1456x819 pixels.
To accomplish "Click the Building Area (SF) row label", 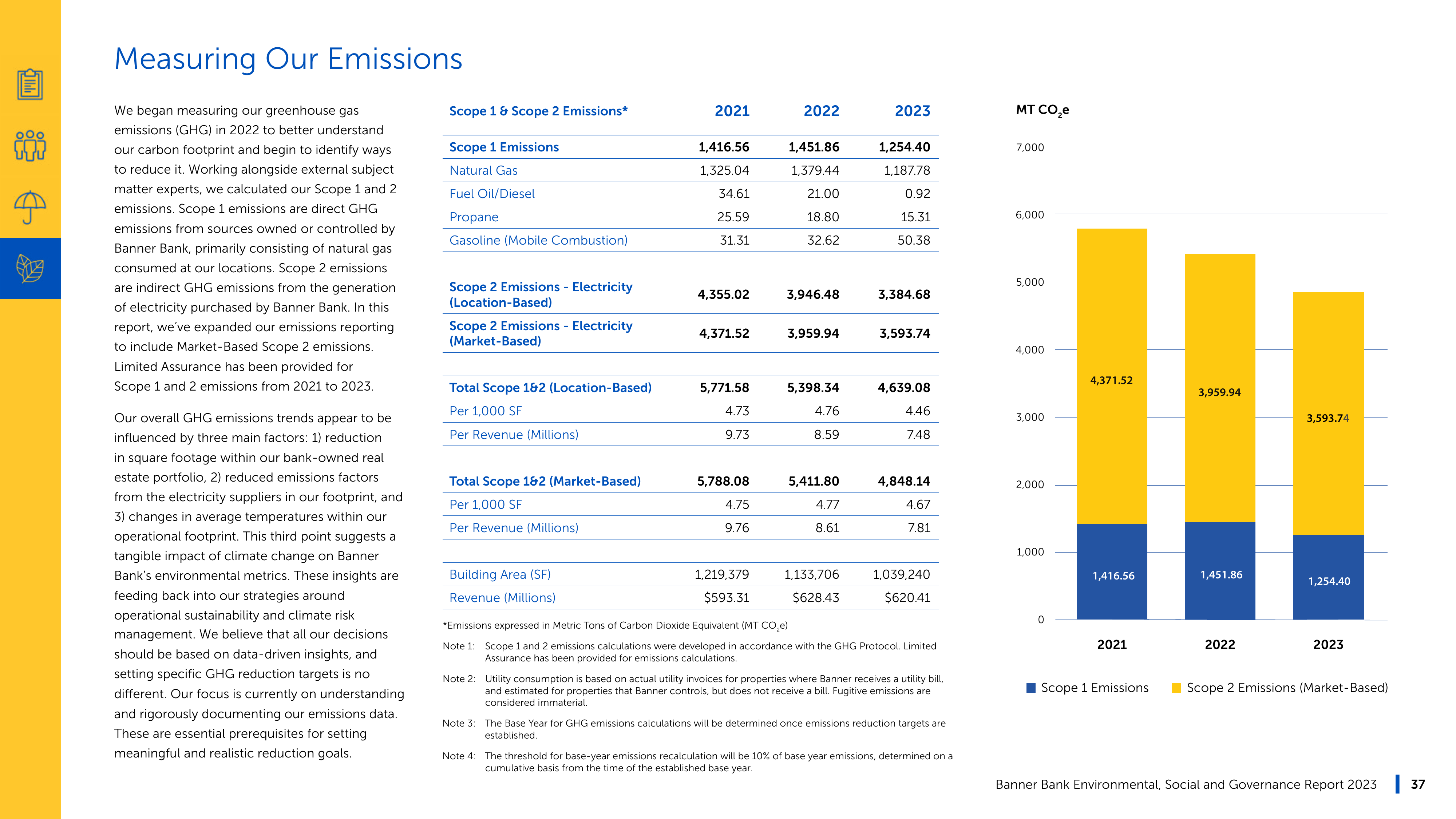I will pos(500,574).
